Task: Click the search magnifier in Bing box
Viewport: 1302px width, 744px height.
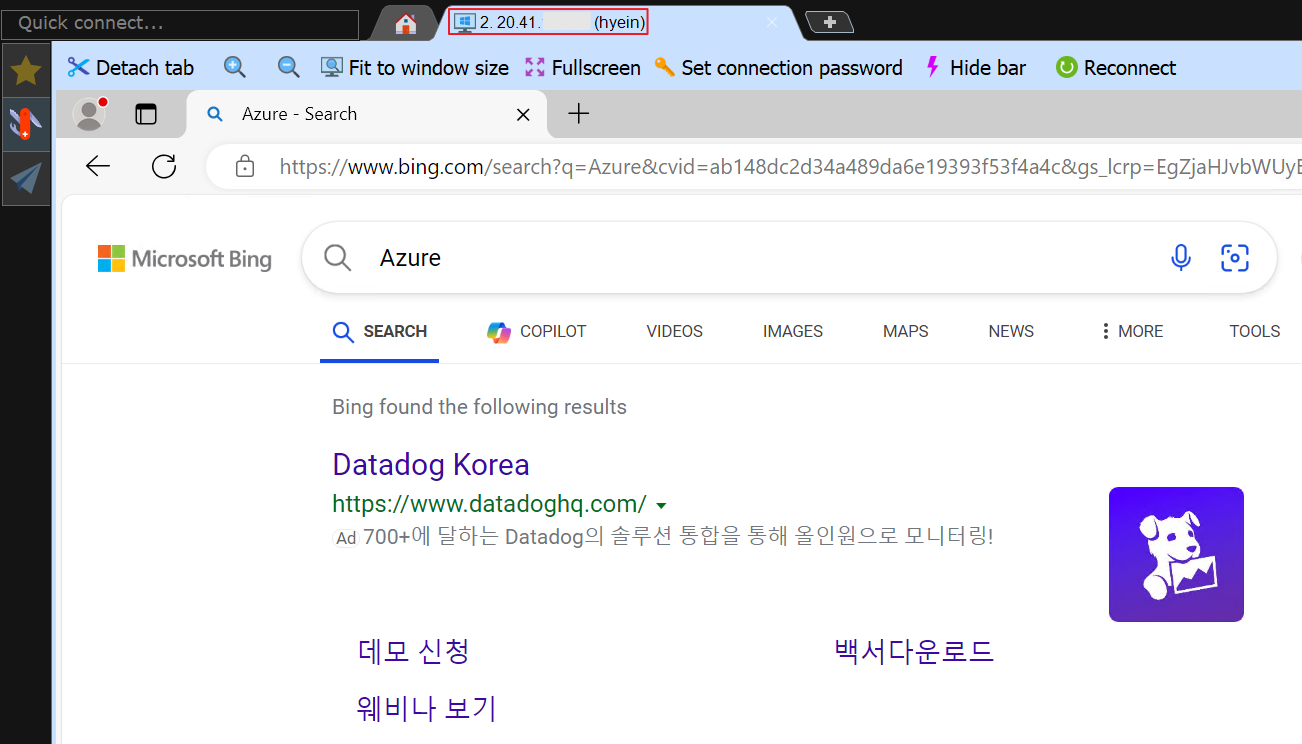Action: (338, 258)
